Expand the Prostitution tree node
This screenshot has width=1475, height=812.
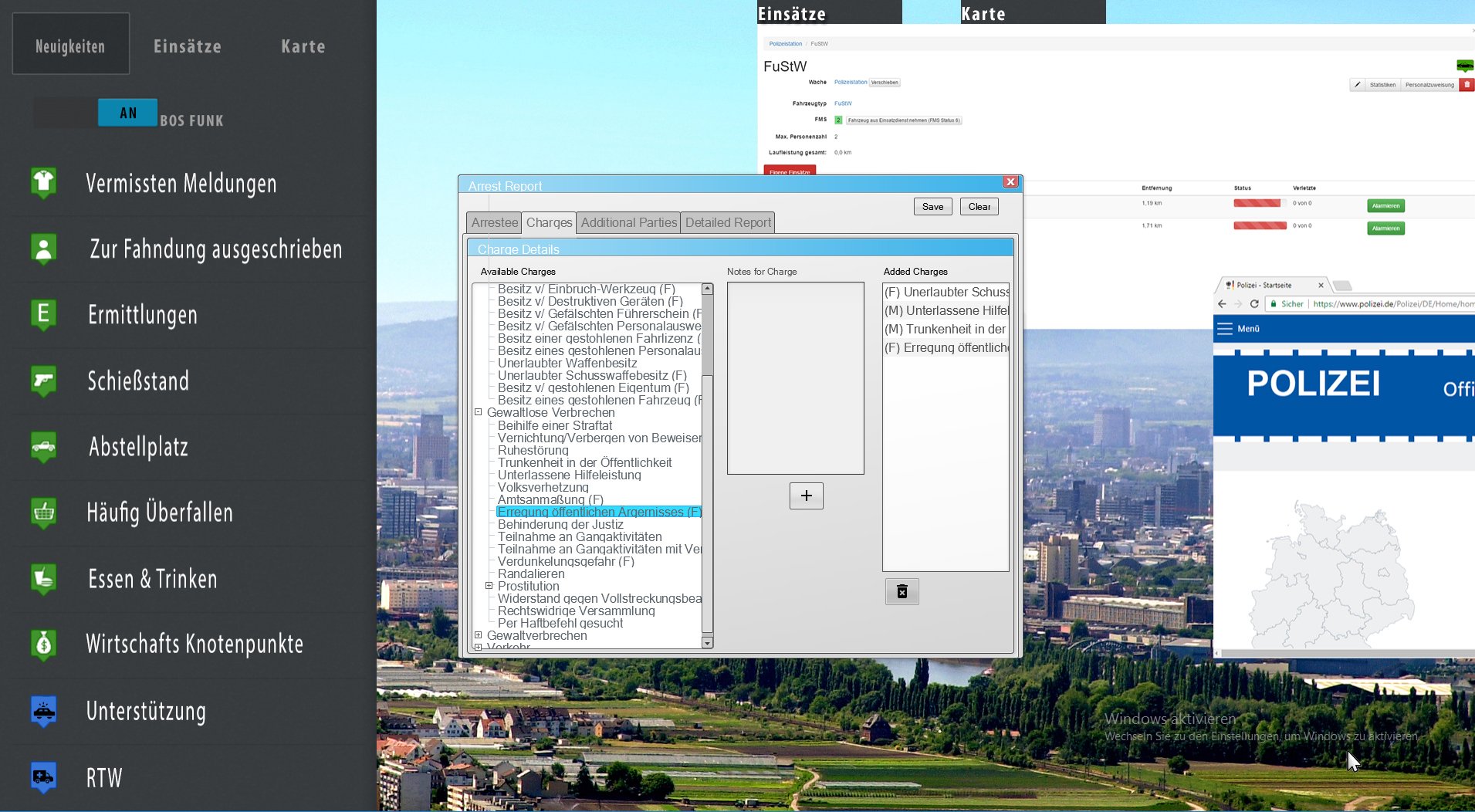[489, 586]
